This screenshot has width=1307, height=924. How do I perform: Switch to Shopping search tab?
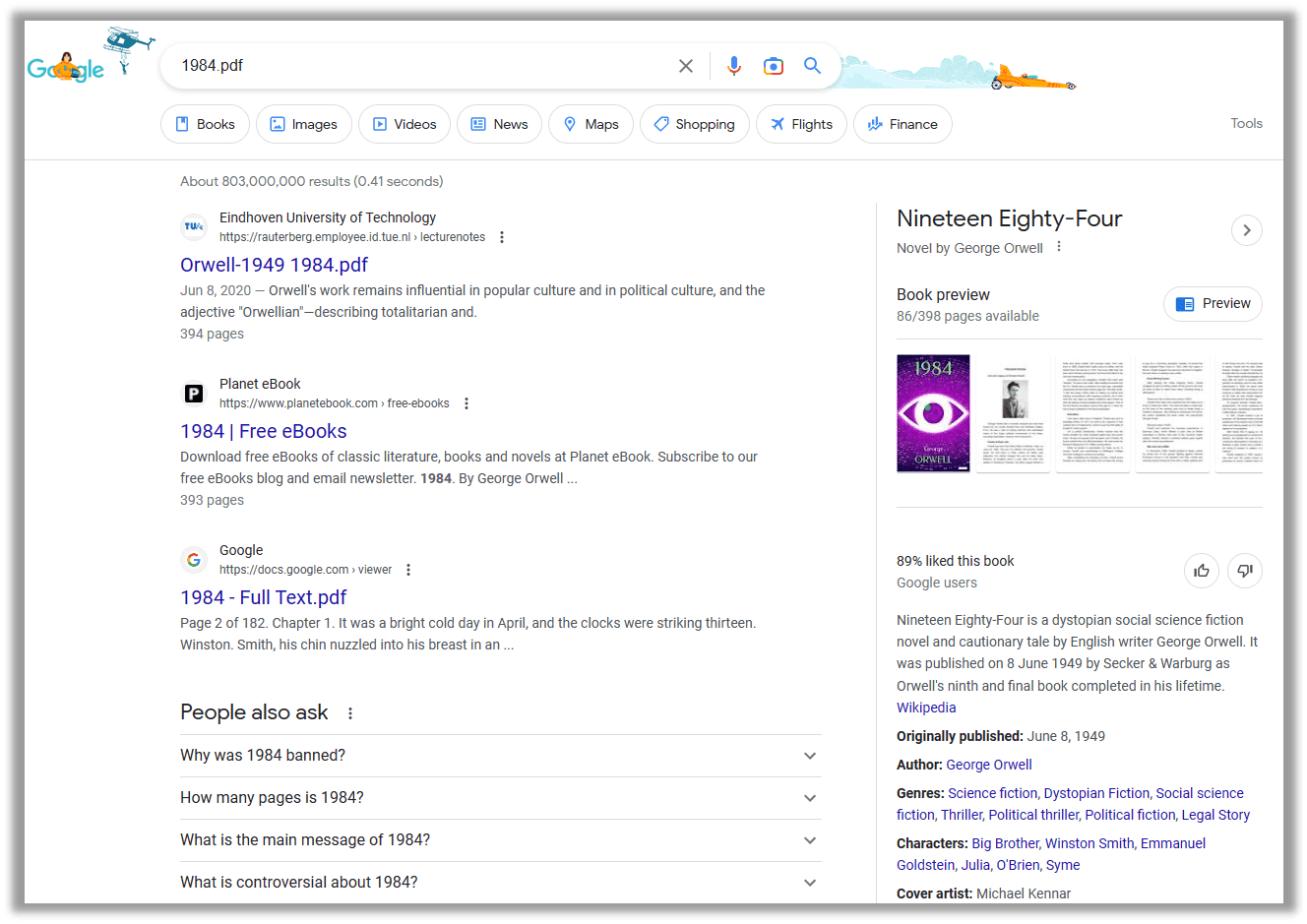tap(695, 124)
